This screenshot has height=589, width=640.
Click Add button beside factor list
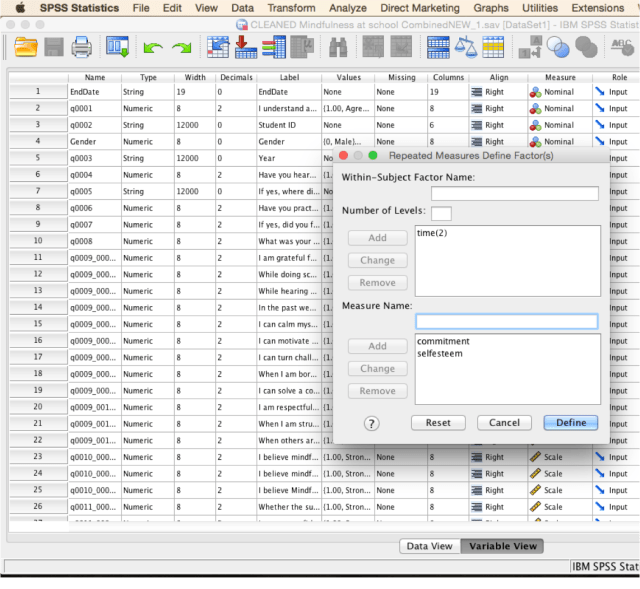click(377, 238)
